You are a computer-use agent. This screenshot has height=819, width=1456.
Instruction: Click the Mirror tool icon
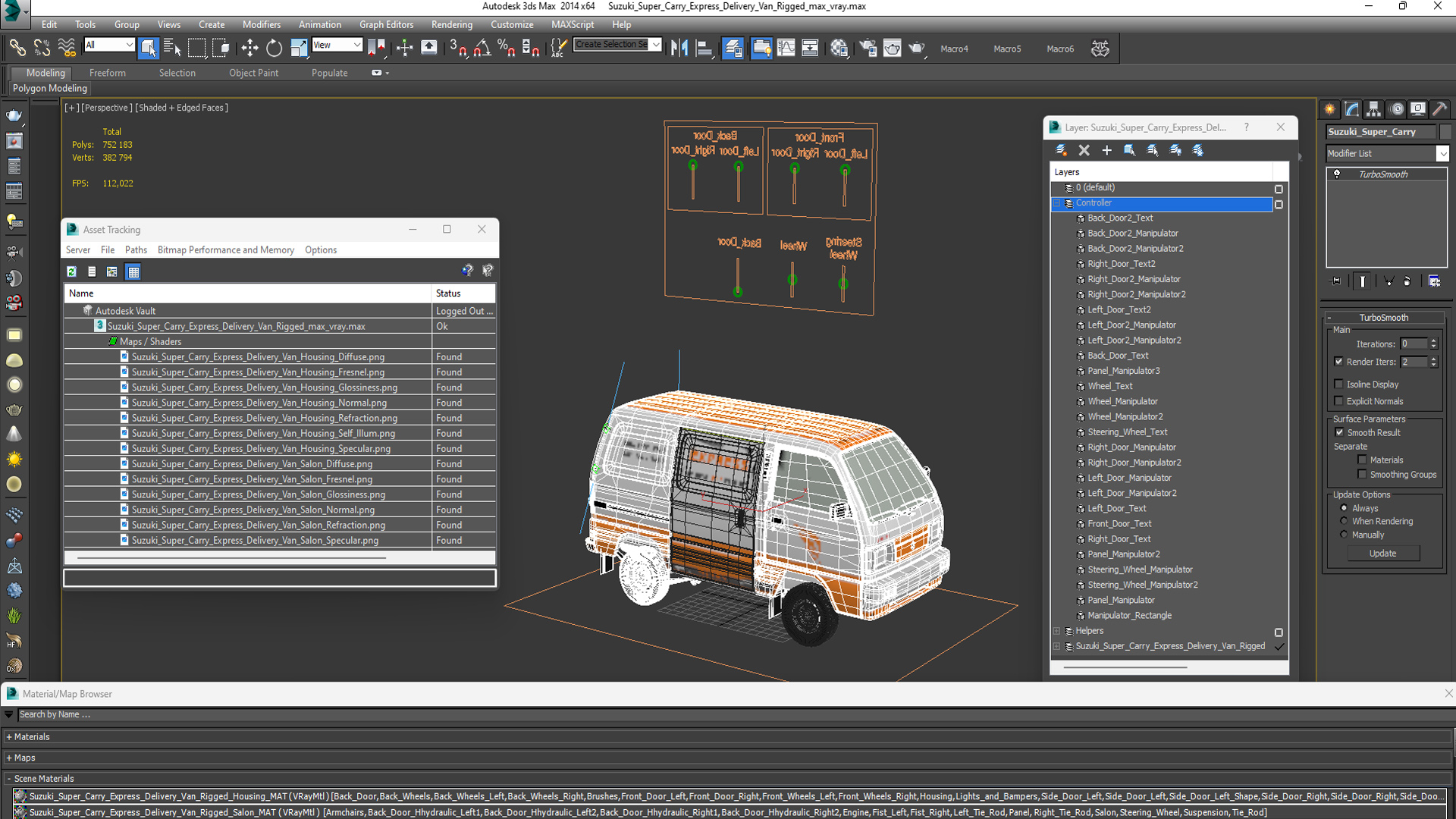point(679,48)
